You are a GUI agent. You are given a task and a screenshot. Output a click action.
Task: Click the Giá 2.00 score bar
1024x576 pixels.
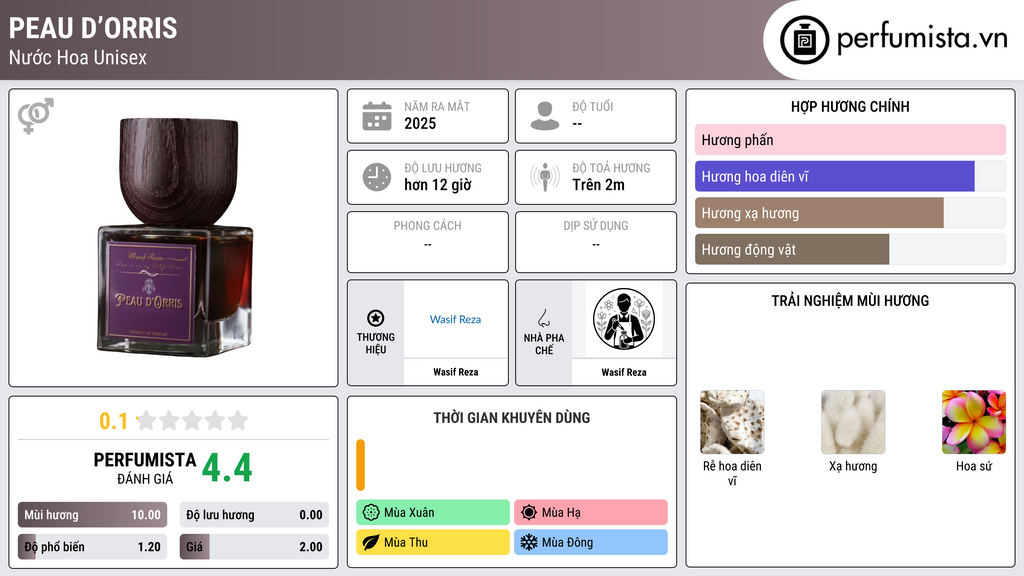[x=254, y=547]
